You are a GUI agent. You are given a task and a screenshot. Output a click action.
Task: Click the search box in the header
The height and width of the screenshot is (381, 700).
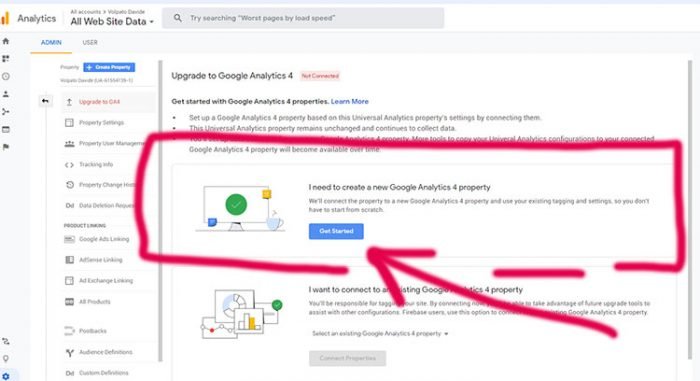click(x=303, y=18)
